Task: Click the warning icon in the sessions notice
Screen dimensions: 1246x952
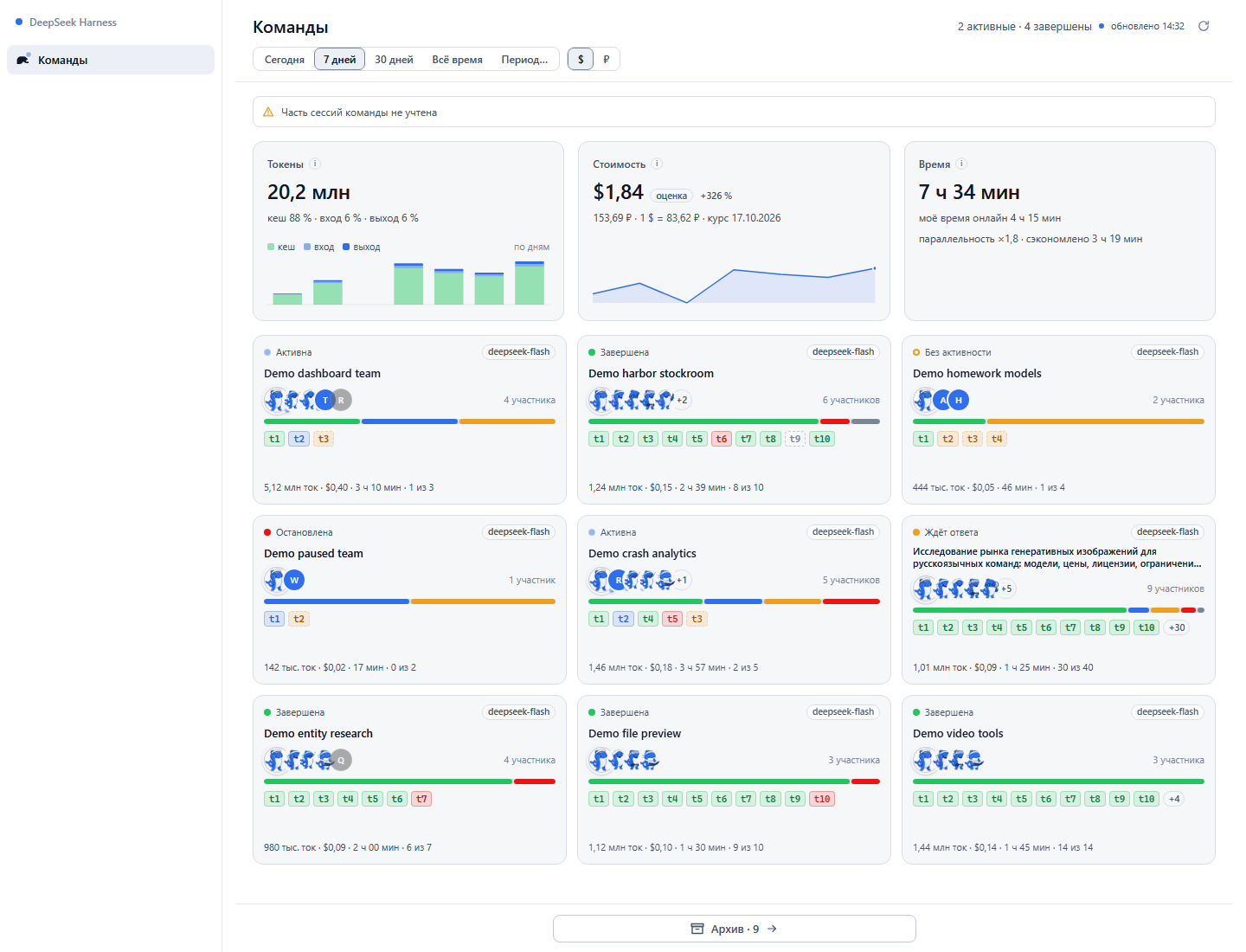Action: tap(268, 113)
